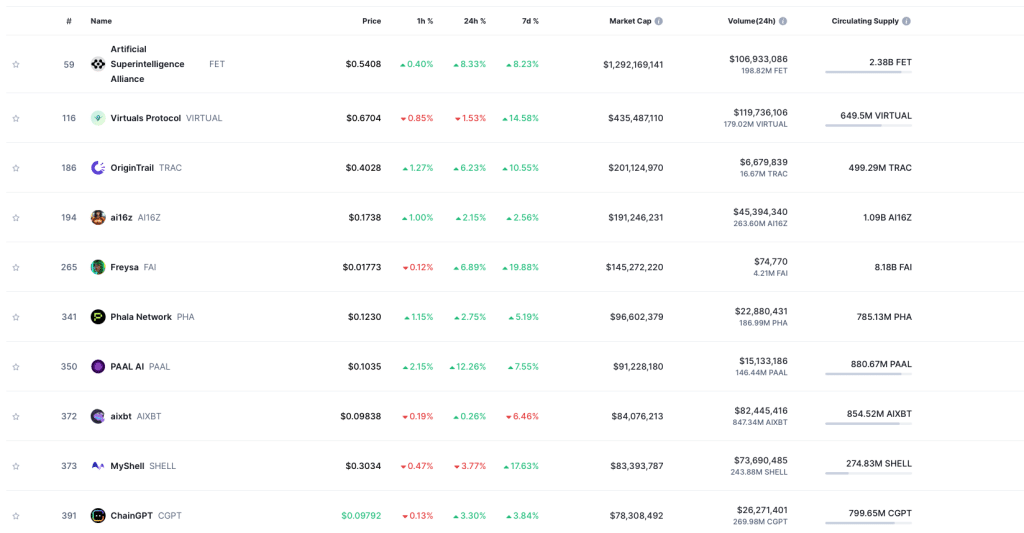Screen dimensions: 1024x533
Task: Sort table by rank # column
Action: click(69, 21)
